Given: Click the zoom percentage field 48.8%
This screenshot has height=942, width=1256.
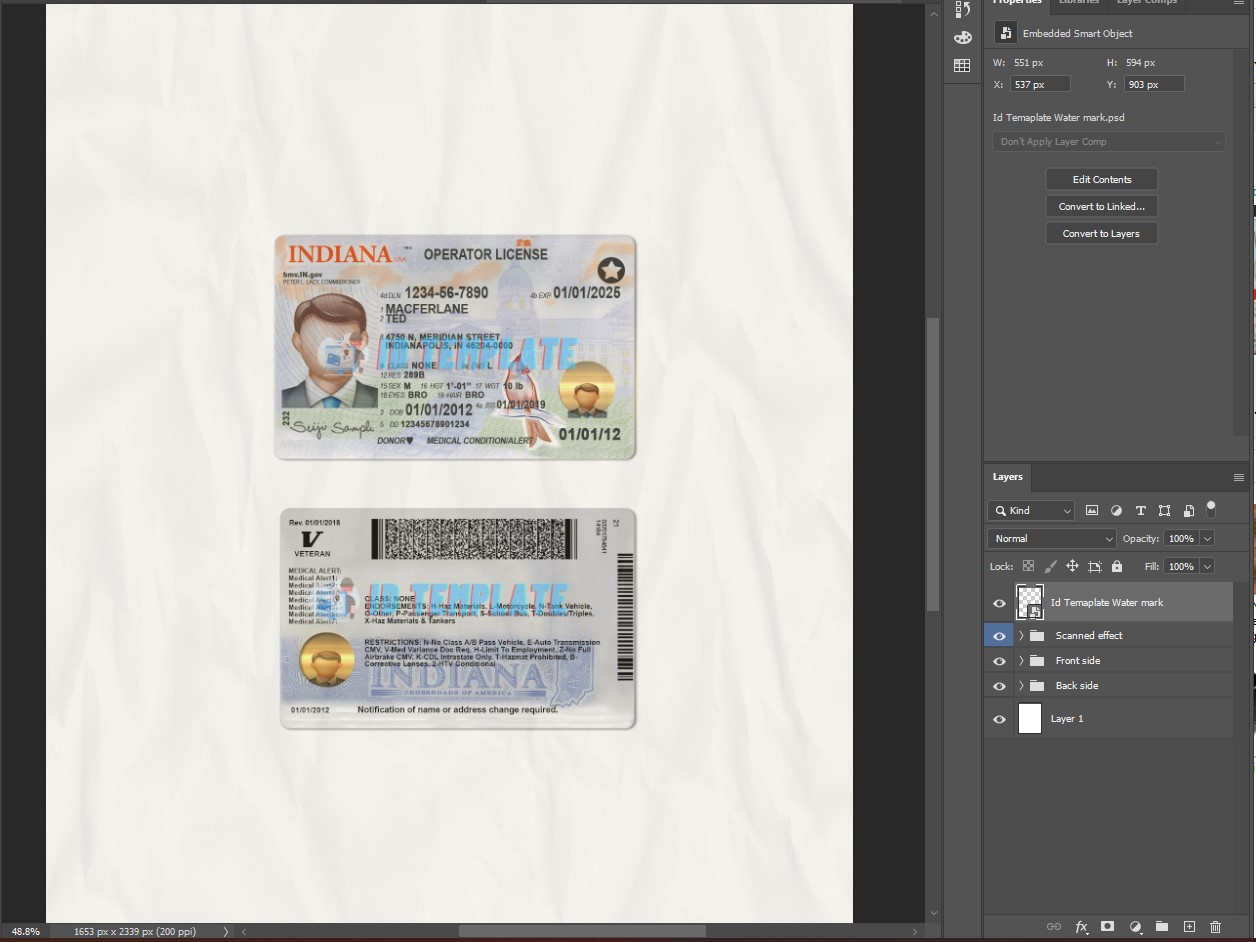Looking at the screenshot, I should tap(26, 931).
